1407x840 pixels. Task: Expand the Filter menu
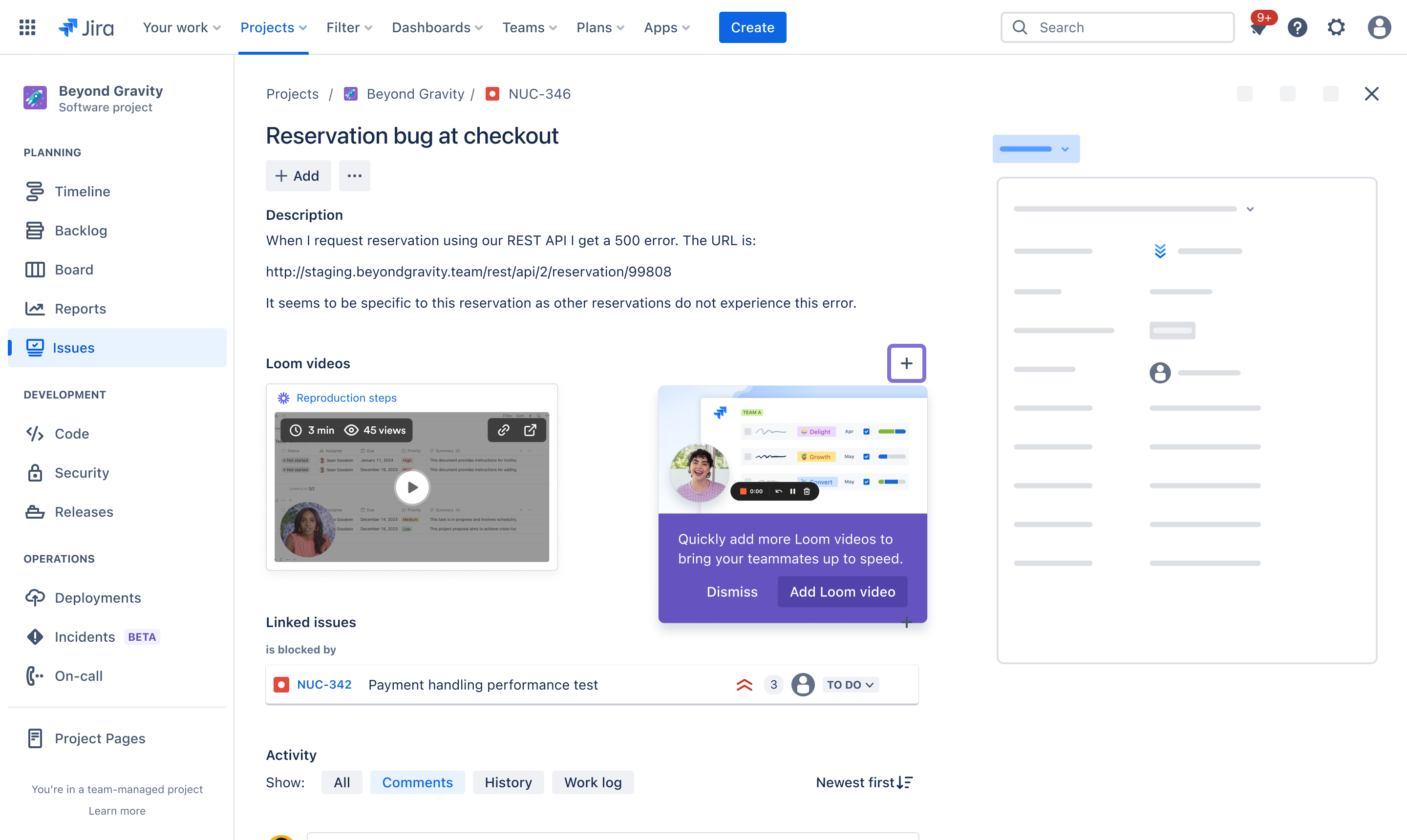(349, 27)
